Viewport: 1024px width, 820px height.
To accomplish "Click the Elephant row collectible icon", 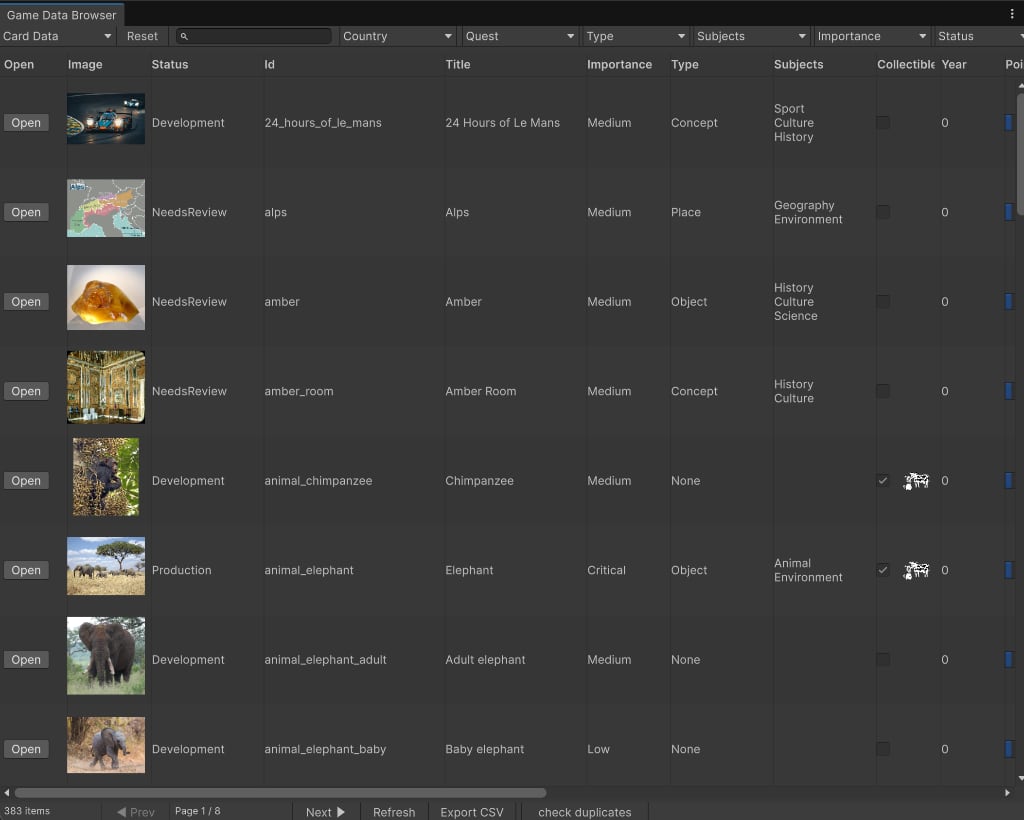I will (x=916, y=570).
